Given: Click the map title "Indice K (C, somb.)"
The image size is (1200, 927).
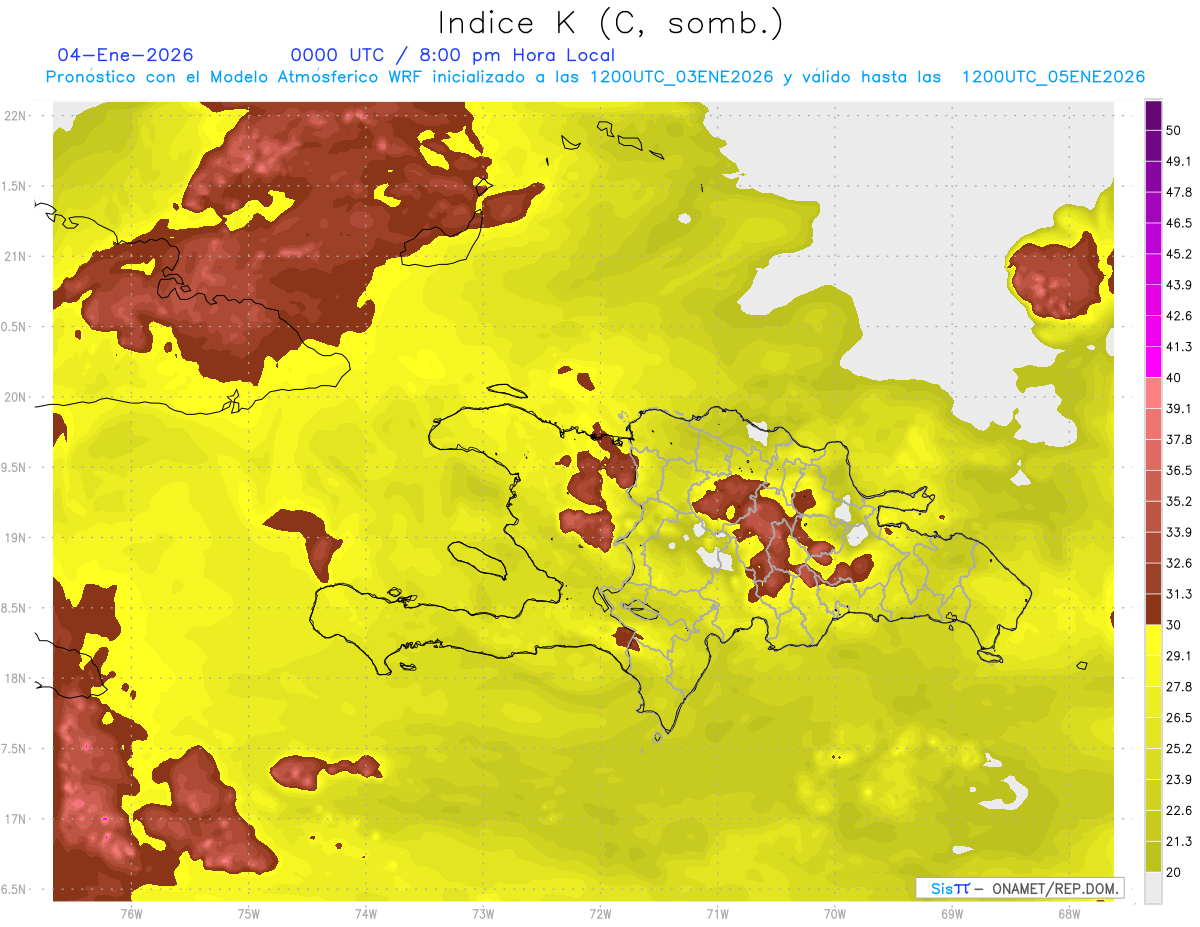Looking at the screenshot, I should point(611,24).
